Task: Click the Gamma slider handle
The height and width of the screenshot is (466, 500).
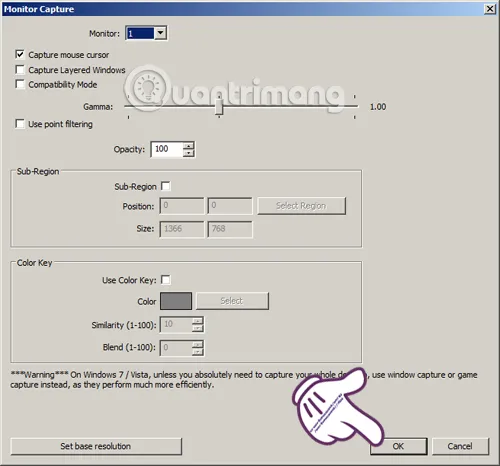Action: [x=219, y=106]
